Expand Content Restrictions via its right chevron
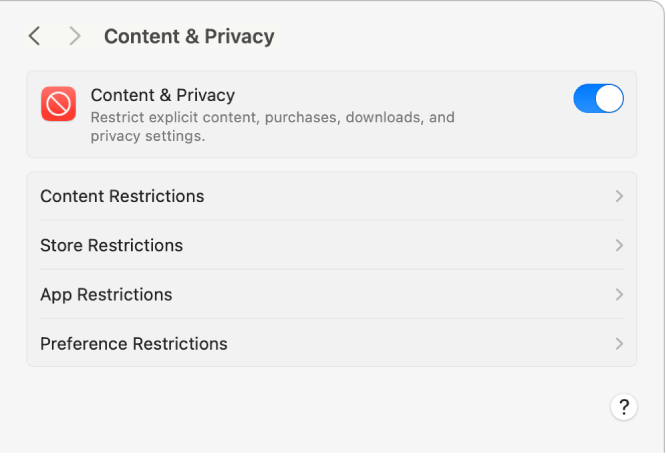 619,196
